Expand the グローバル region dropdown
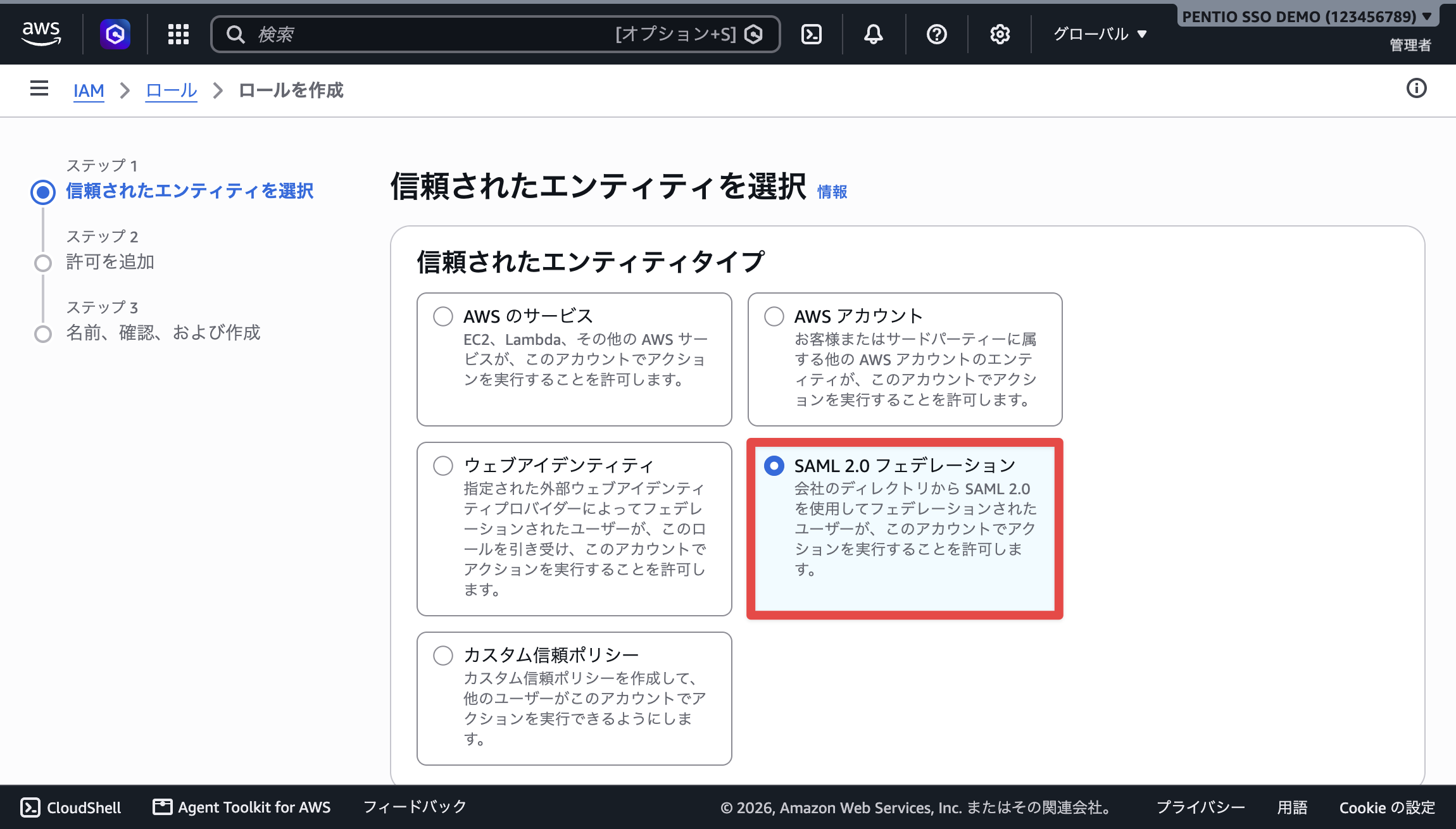The height and width of the screenshot is (829, 1456). pos(1100,34)
